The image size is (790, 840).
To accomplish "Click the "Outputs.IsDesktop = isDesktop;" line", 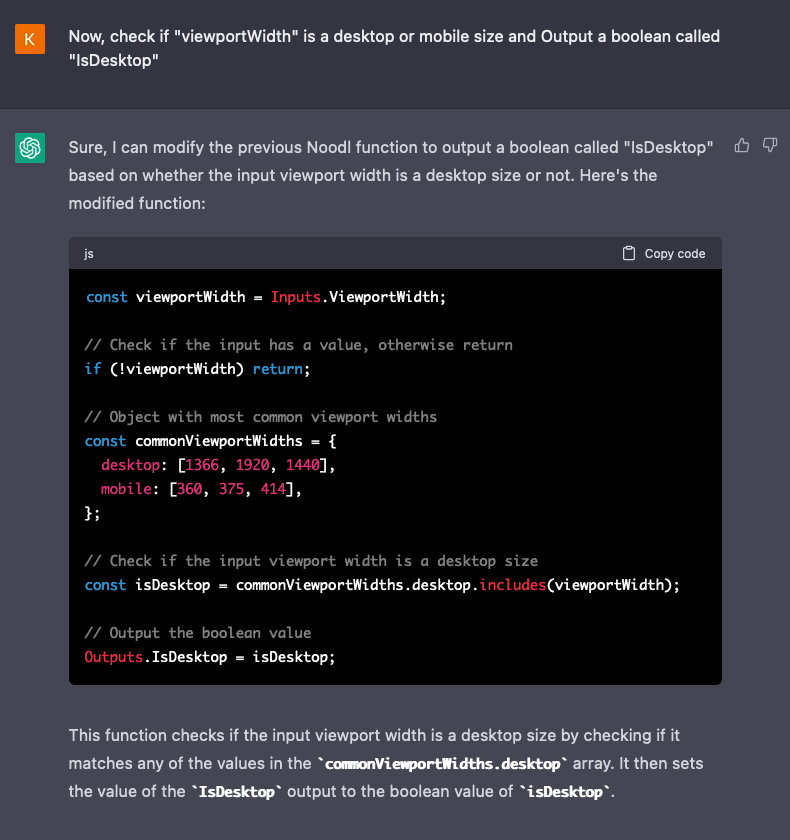I will click(x=210, y=657).
